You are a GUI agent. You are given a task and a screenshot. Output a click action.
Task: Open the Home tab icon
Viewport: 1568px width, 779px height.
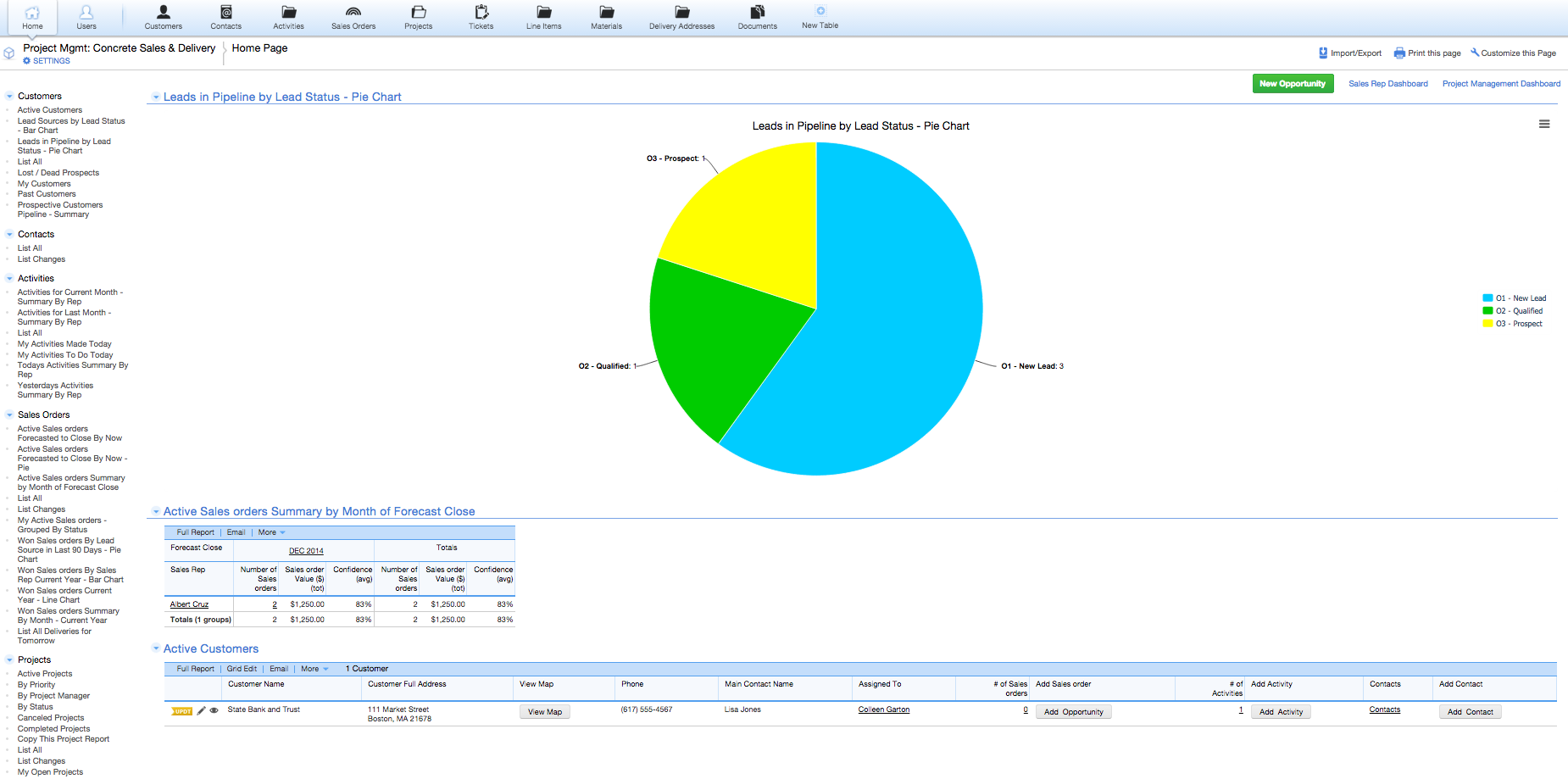click(x=32, y=13)
